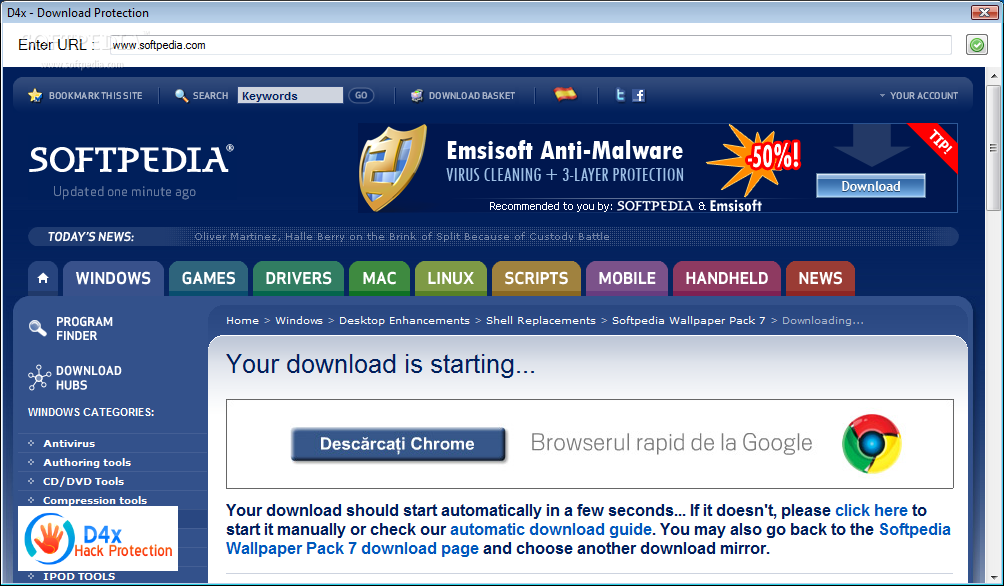Click the Bookmark This Site text link
Image resolution: width=1004 pixels, height=586 pixels.
tap(95, 95)
